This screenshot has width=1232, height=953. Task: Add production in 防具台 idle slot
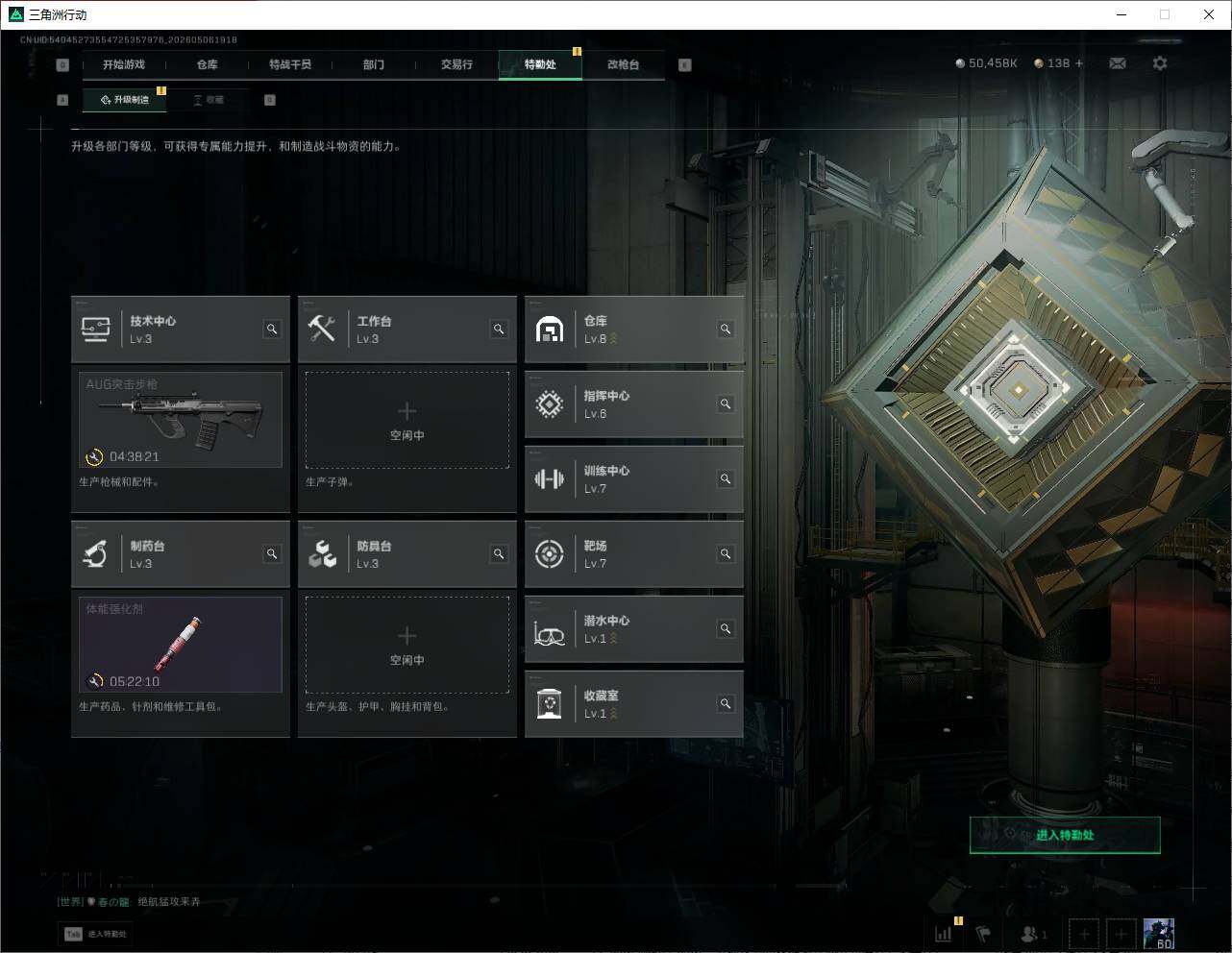[x=407, y=646]
